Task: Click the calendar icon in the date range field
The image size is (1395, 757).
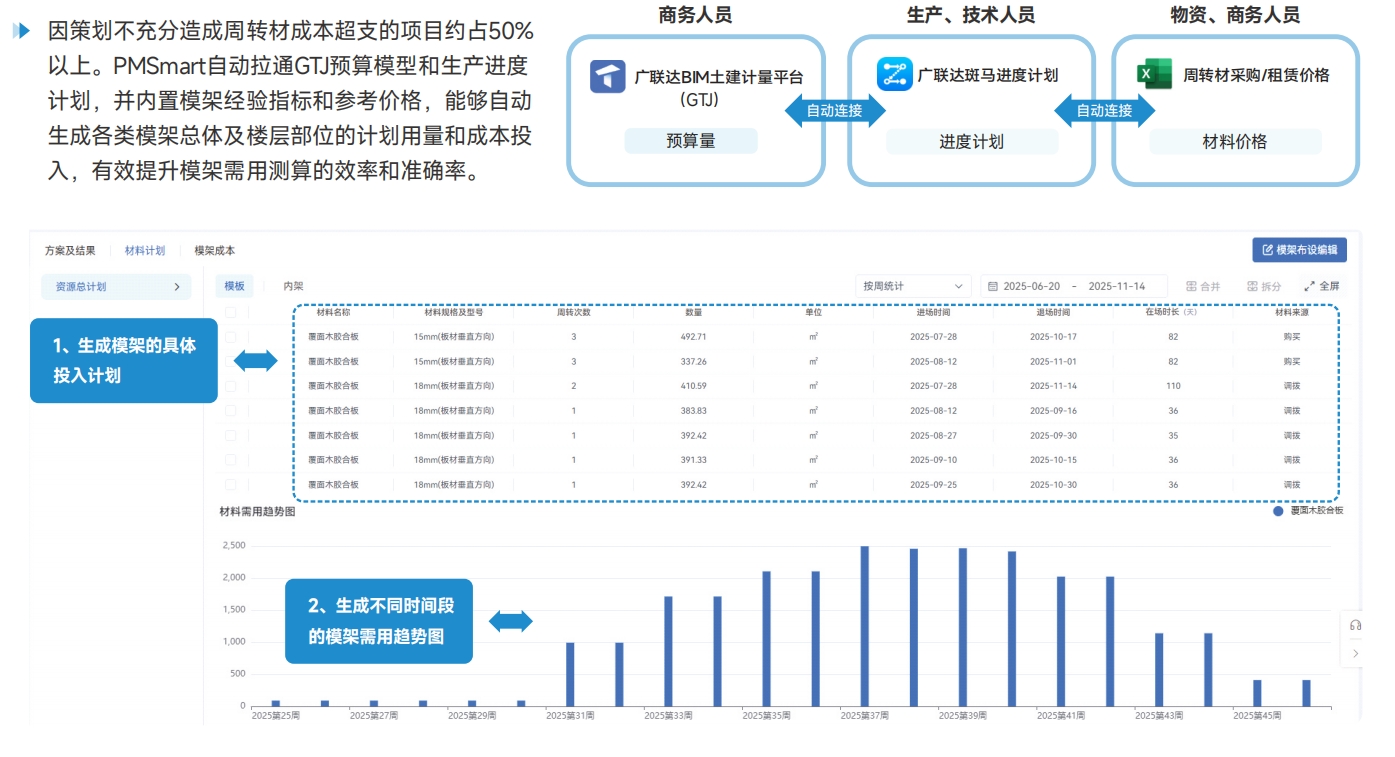Action: click(x=992, y=286)
